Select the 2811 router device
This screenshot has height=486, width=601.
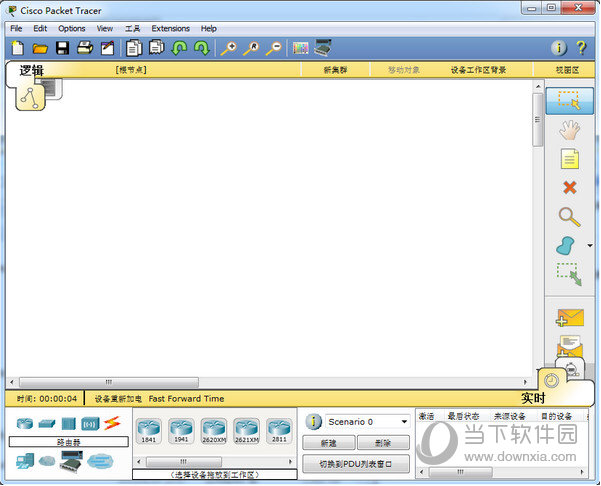tap(279, 431)
